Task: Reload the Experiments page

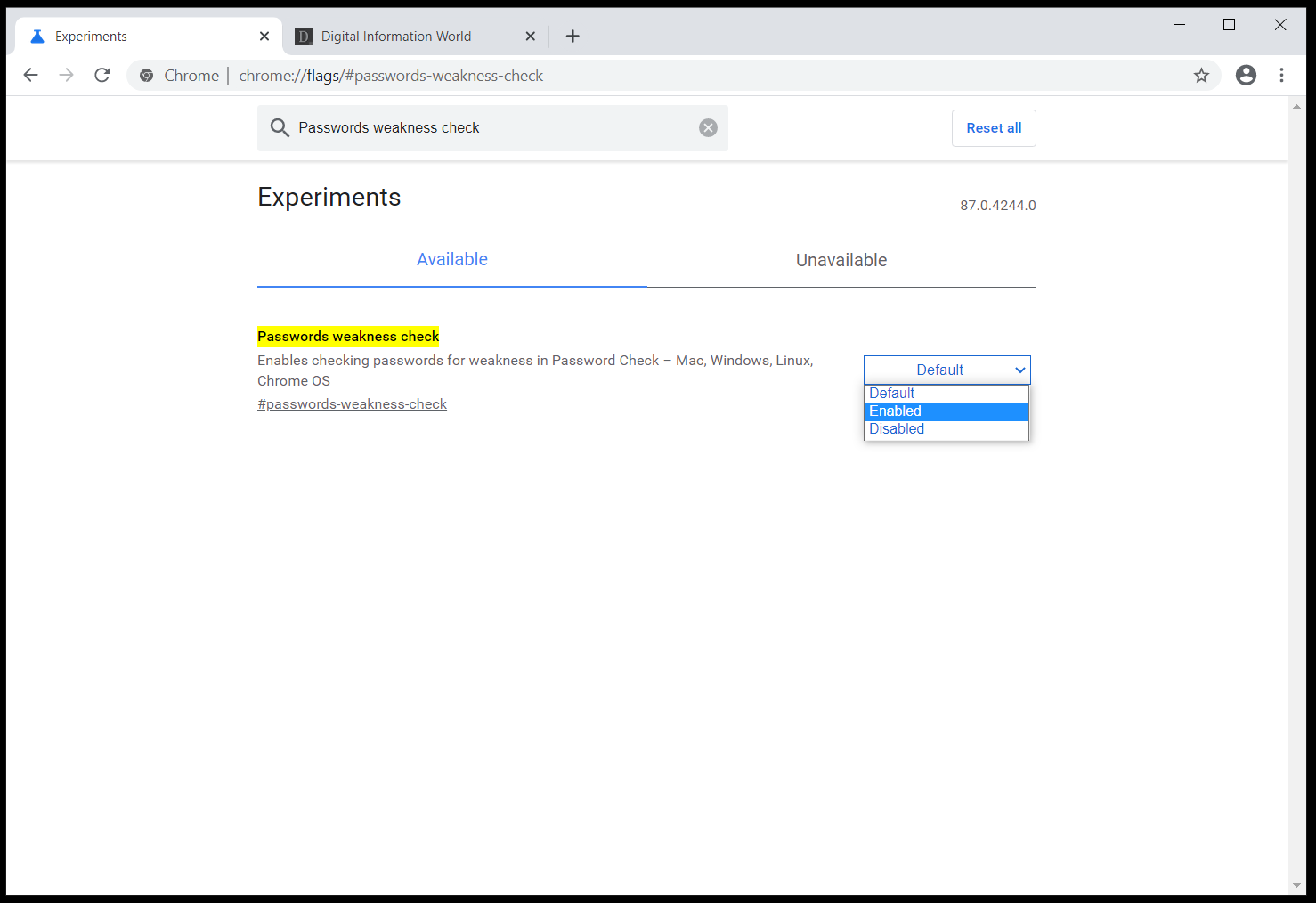Action: (102, 75)
